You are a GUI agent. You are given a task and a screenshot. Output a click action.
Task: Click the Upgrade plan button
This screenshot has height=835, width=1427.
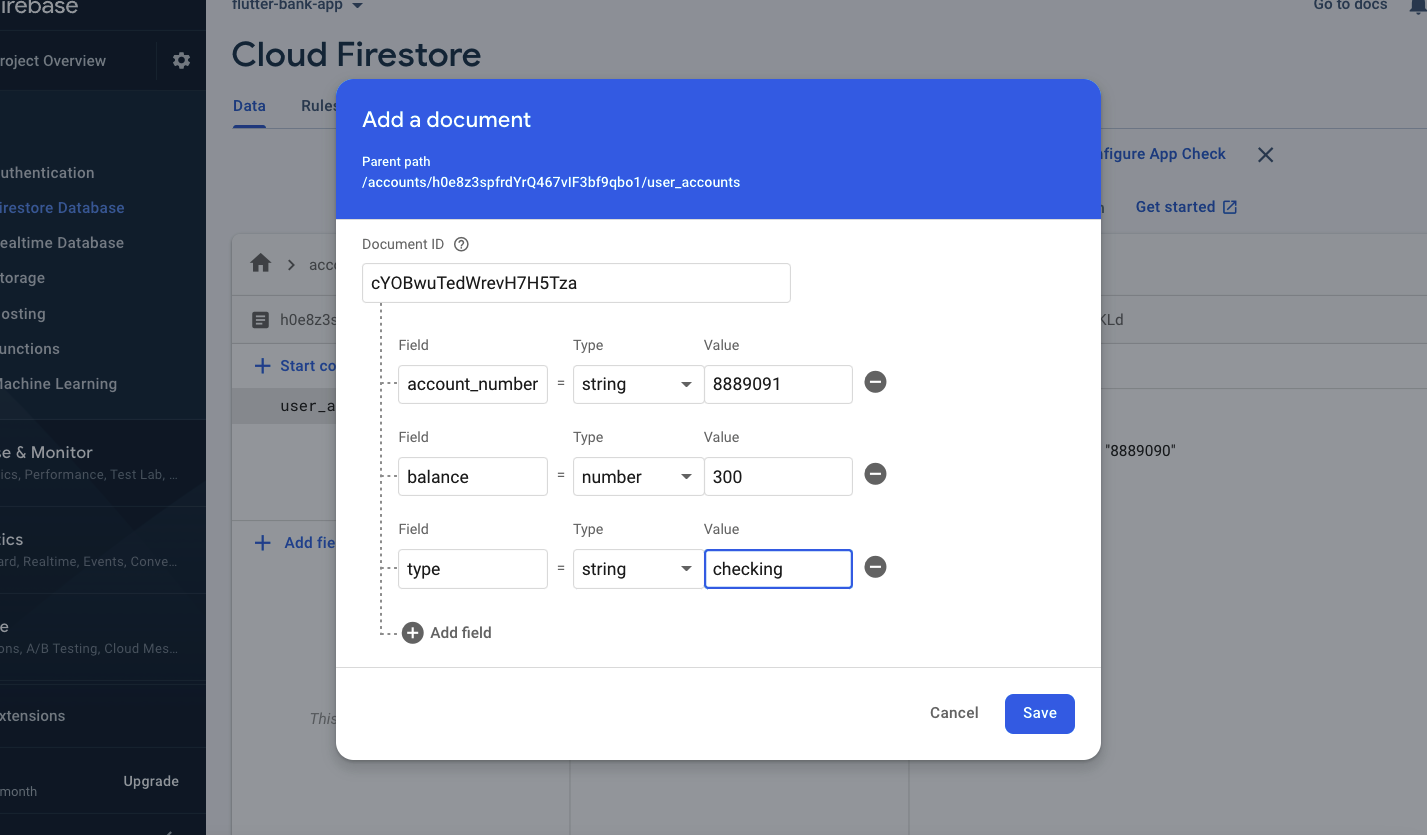pyautogui.click(x=151, y=781)
